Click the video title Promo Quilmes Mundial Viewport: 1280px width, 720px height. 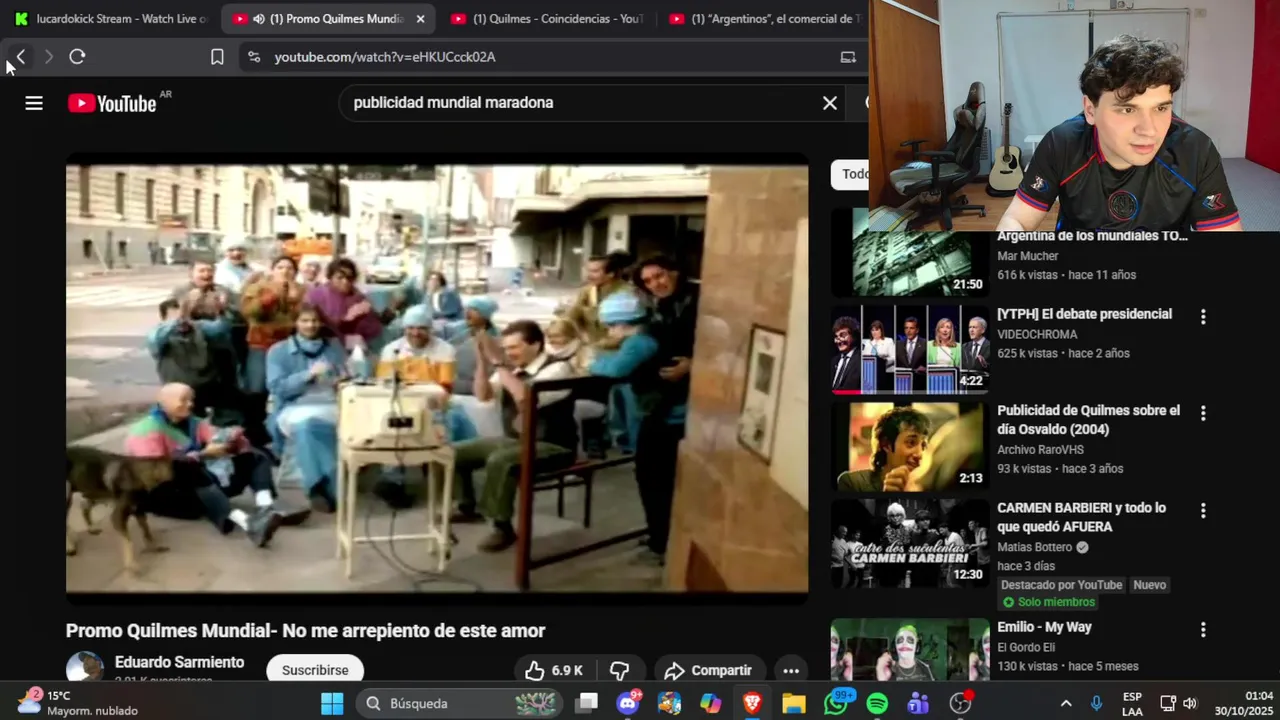point(305,631)
